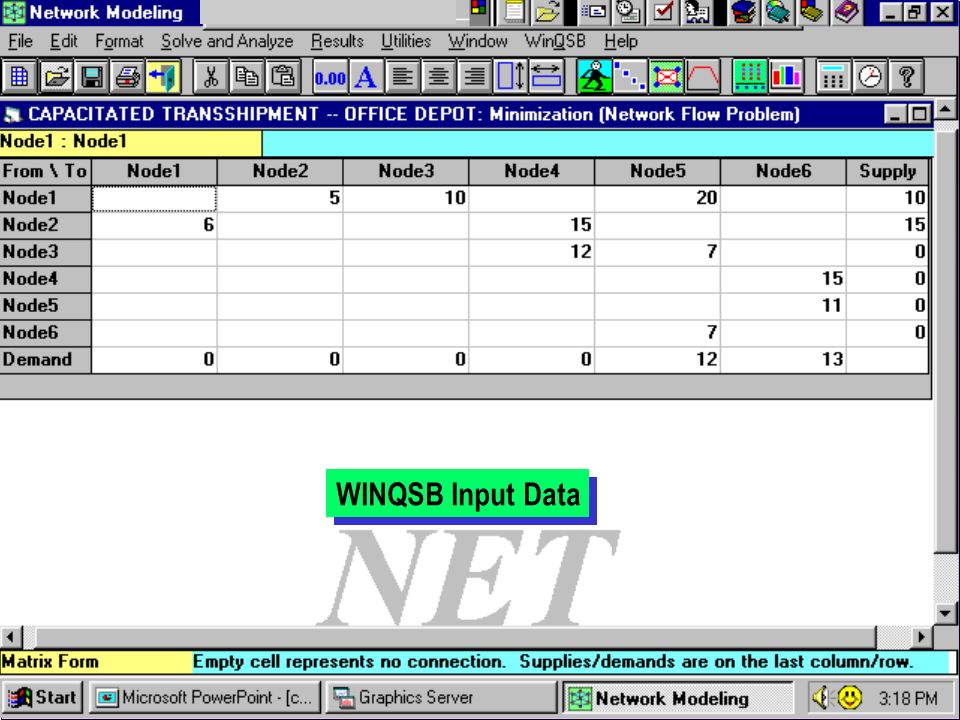Switch to Graphics Server taskbar button
This screenshot has height=720, width=960.
coord(441,697)
